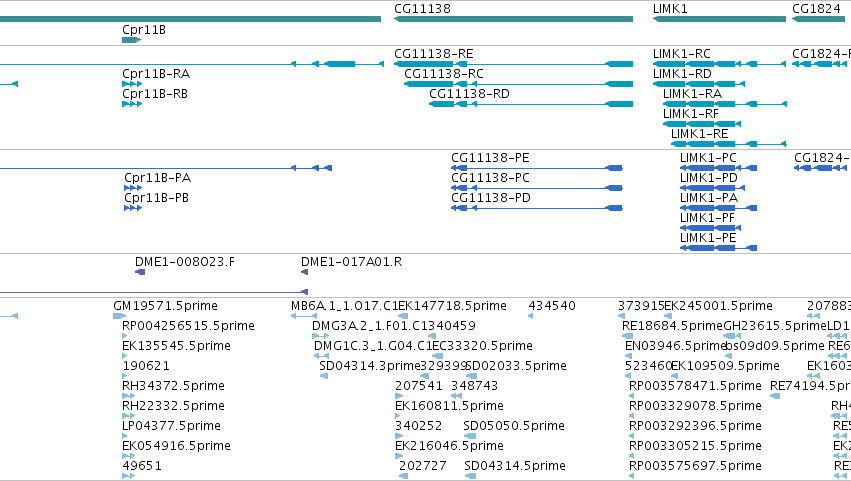The width and height of the screenshot is (851, 481).
Task: Click transcript label LIMK1-RD
Action: point(682,74)
